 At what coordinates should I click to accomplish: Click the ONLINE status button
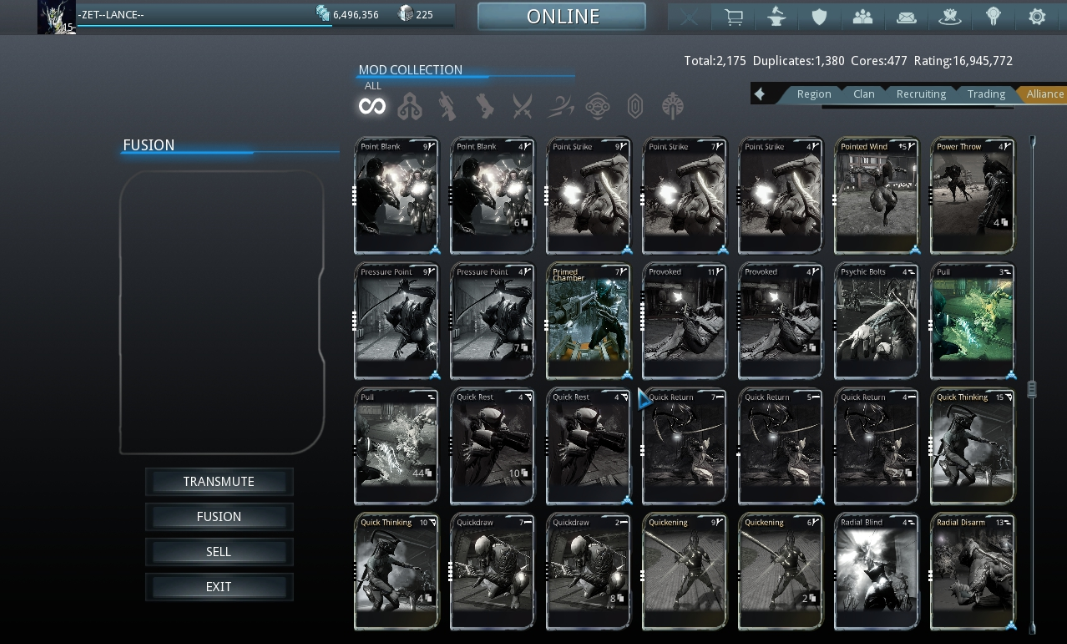click(562, 16)
